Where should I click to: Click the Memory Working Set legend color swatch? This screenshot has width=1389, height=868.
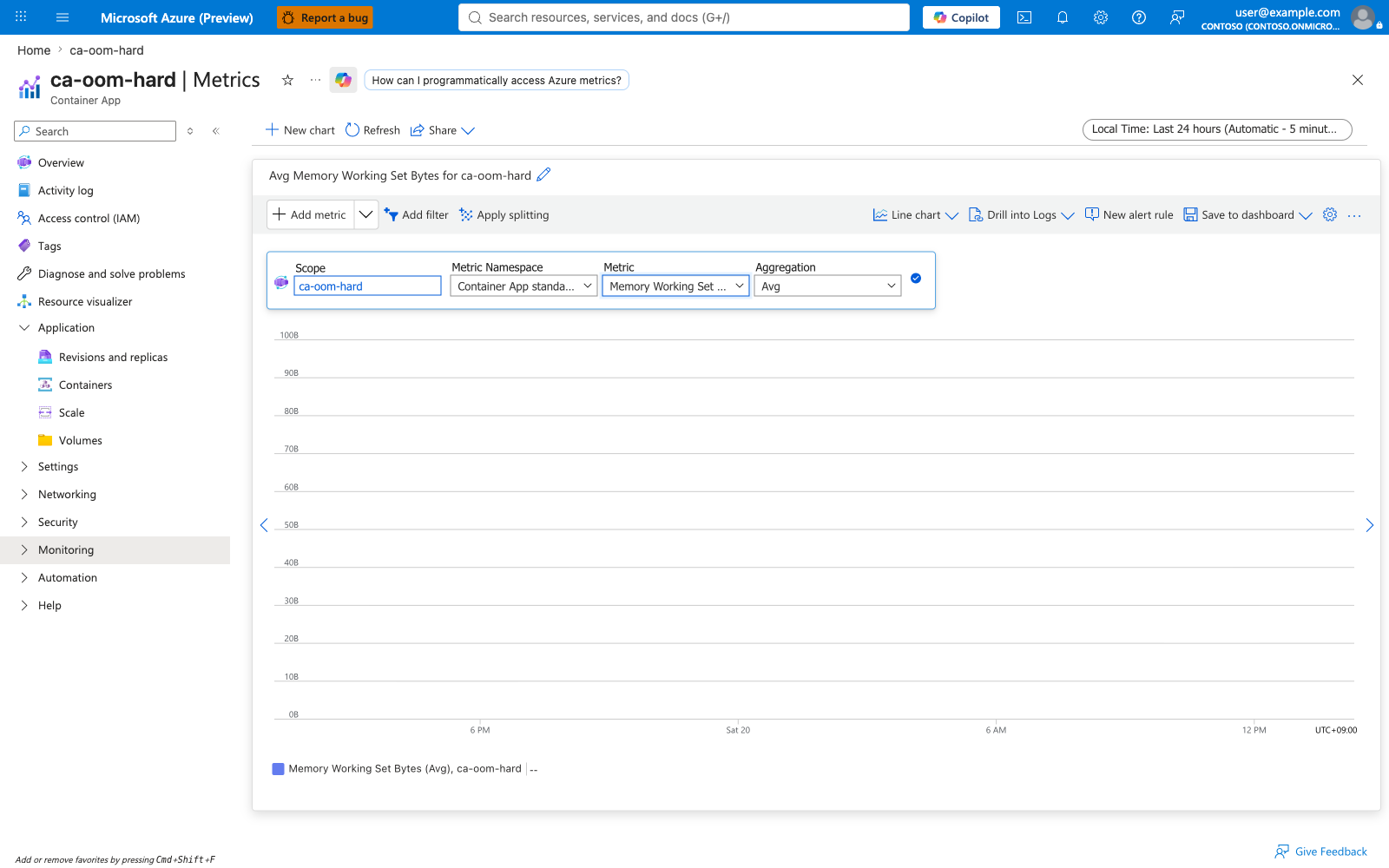[x=279, y=769]
